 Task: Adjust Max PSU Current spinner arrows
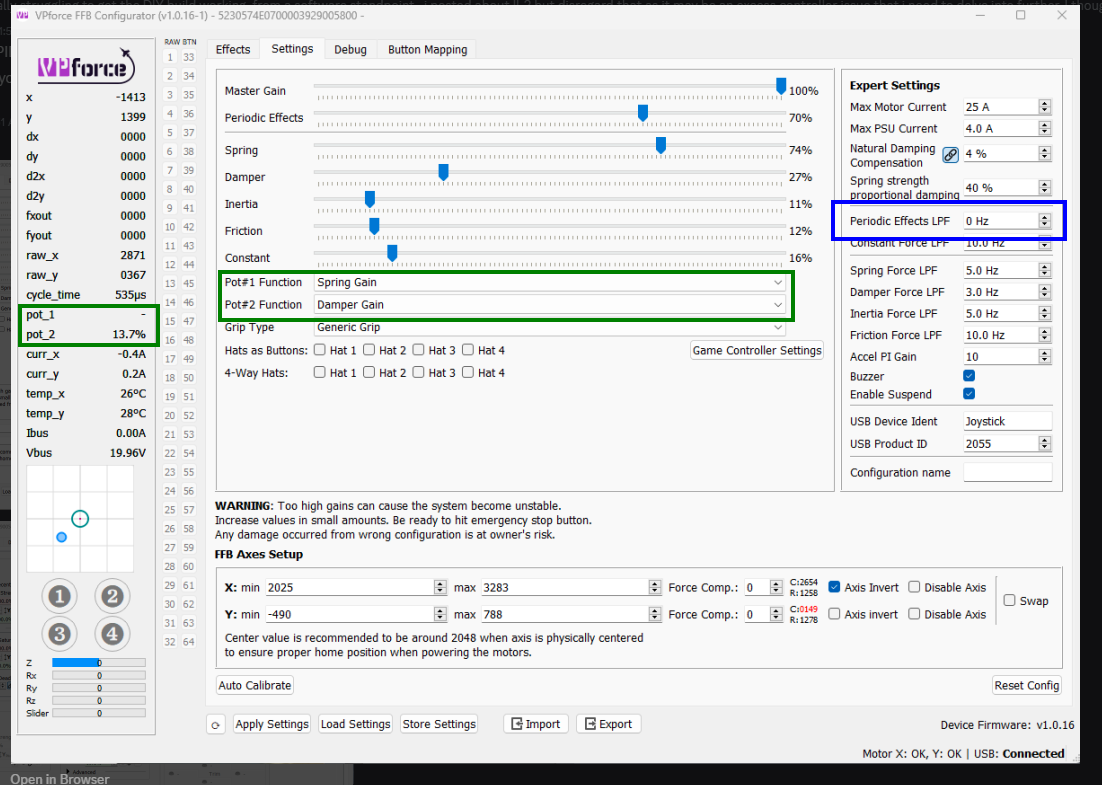pos(1045,129)
